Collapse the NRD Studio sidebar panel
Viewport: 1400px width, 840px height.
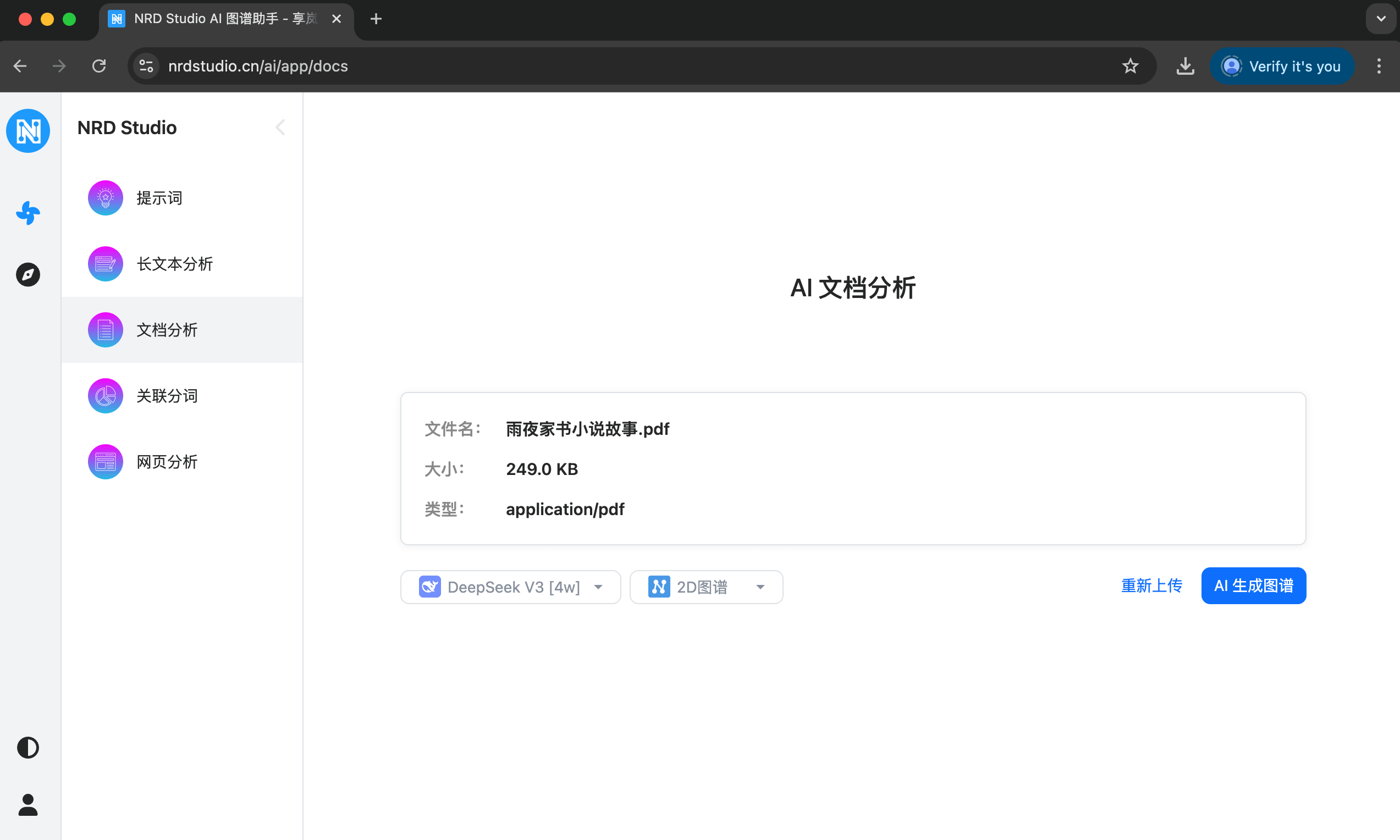[280, 128]
